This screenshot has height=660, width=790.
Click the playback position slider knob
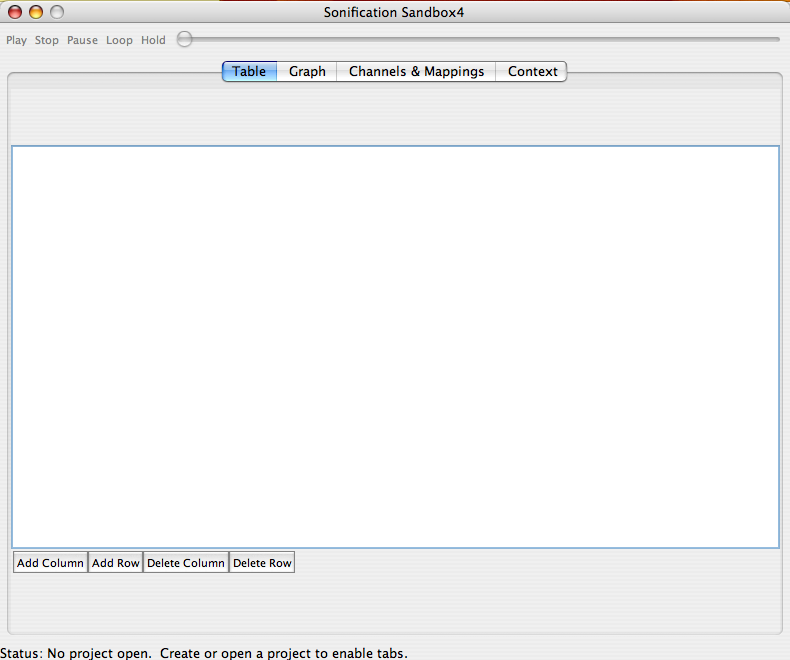184,39
